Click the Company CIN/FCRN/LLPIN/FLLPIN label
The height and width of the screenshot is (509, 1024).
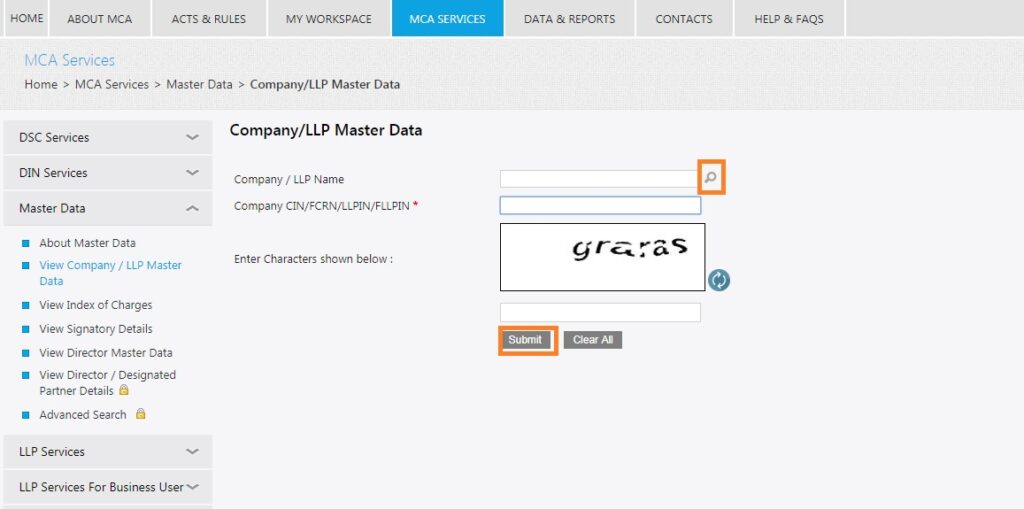pos(322,206)
